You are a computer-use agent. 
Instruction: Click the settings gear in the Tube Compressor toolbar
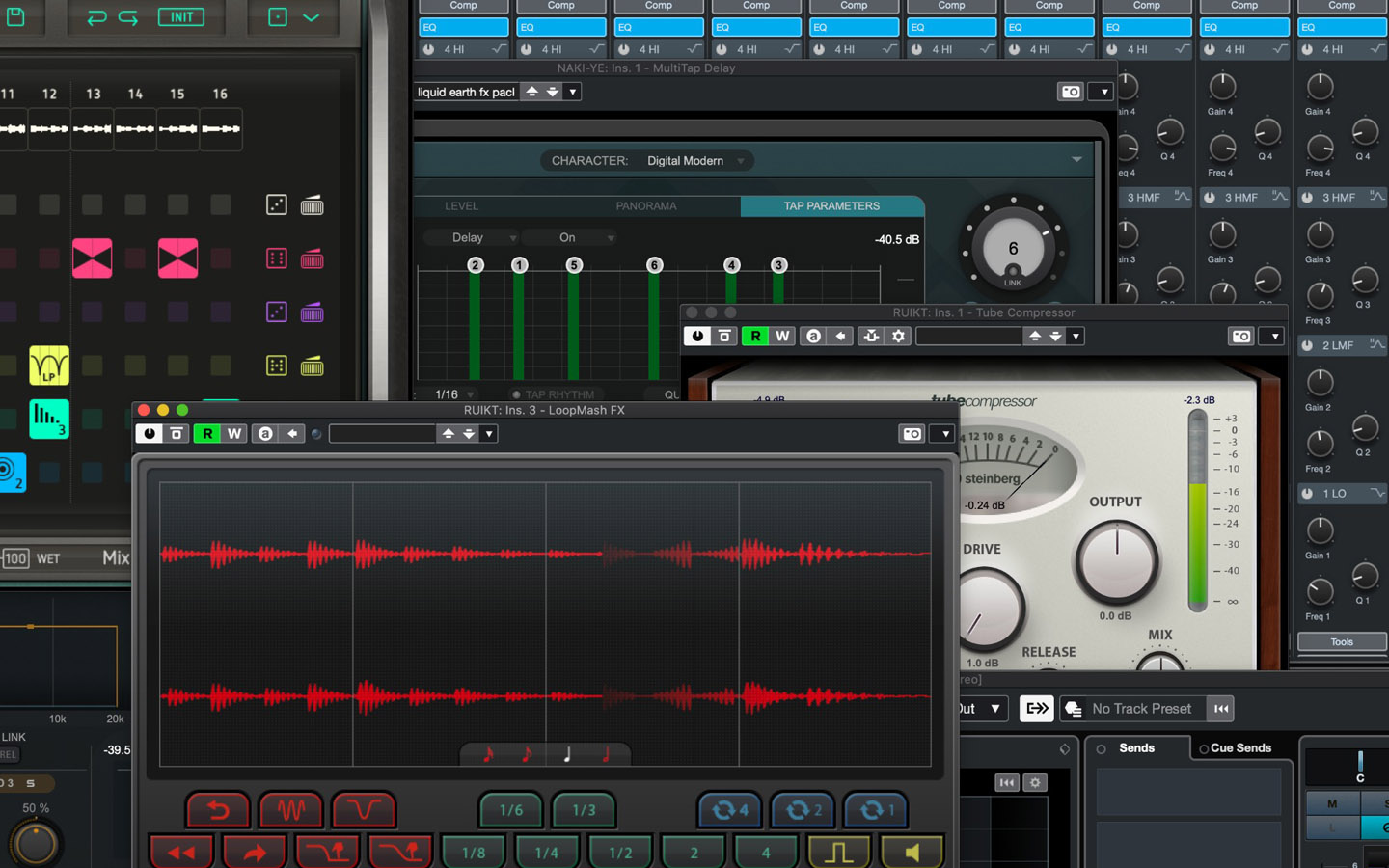[898, 336]
